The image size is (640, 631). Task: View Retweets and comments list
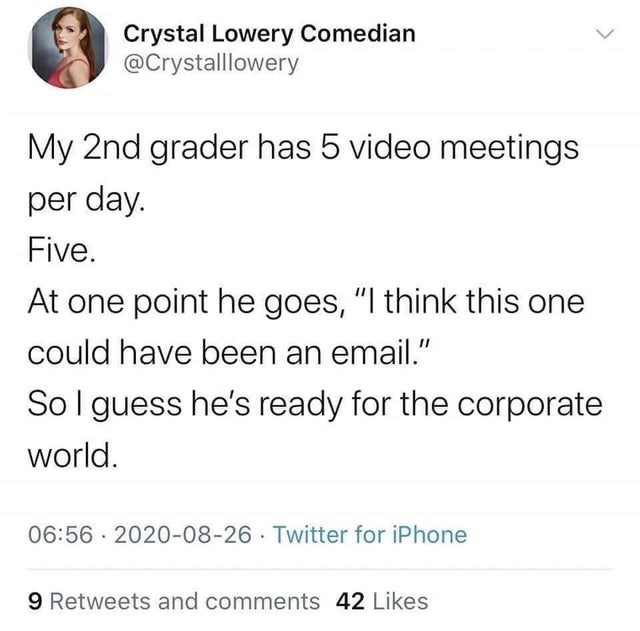[x=184, y=601]
